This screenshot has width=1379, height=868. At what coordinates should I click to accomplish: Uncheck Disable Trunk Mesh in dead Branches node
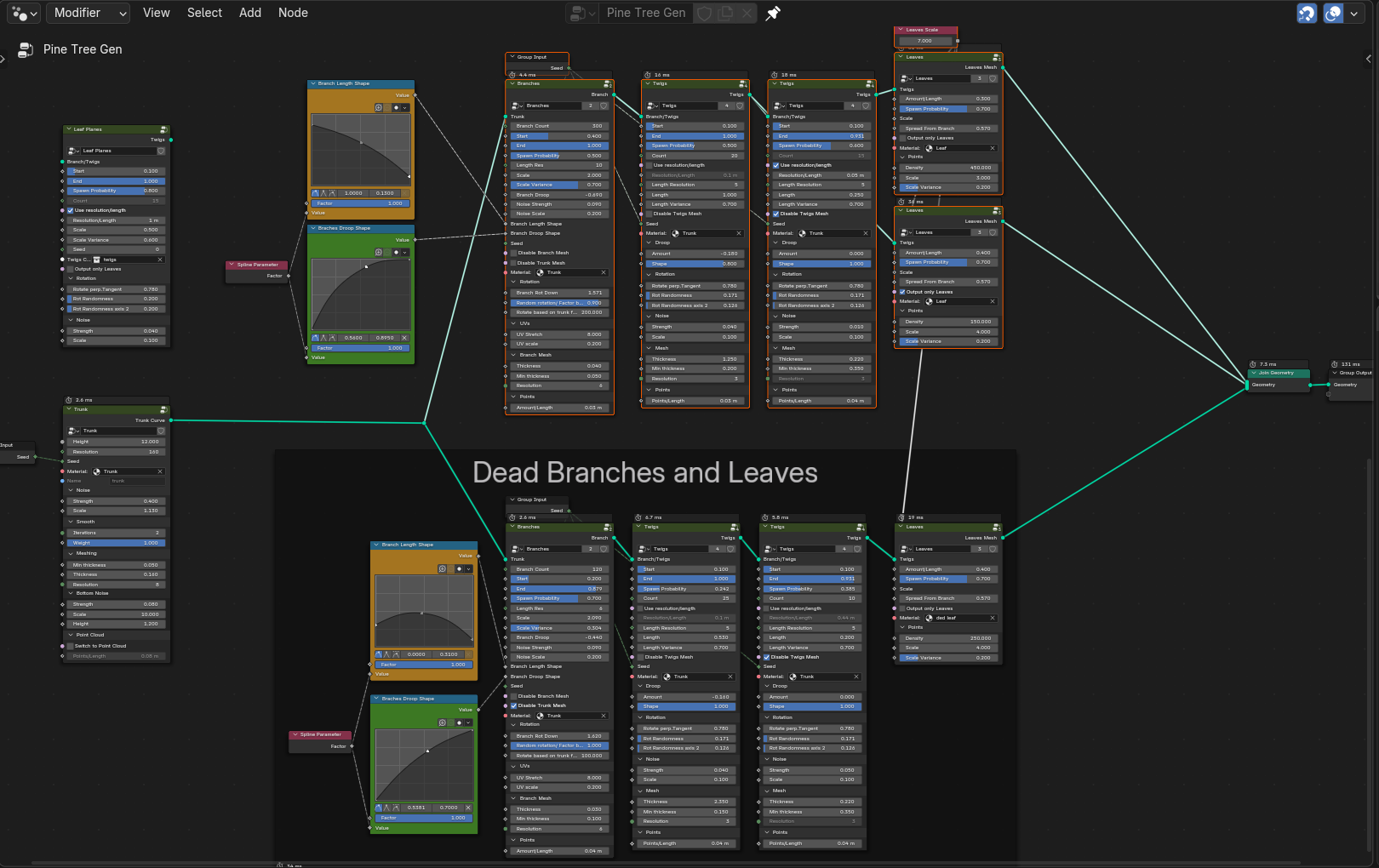point(513,705)
